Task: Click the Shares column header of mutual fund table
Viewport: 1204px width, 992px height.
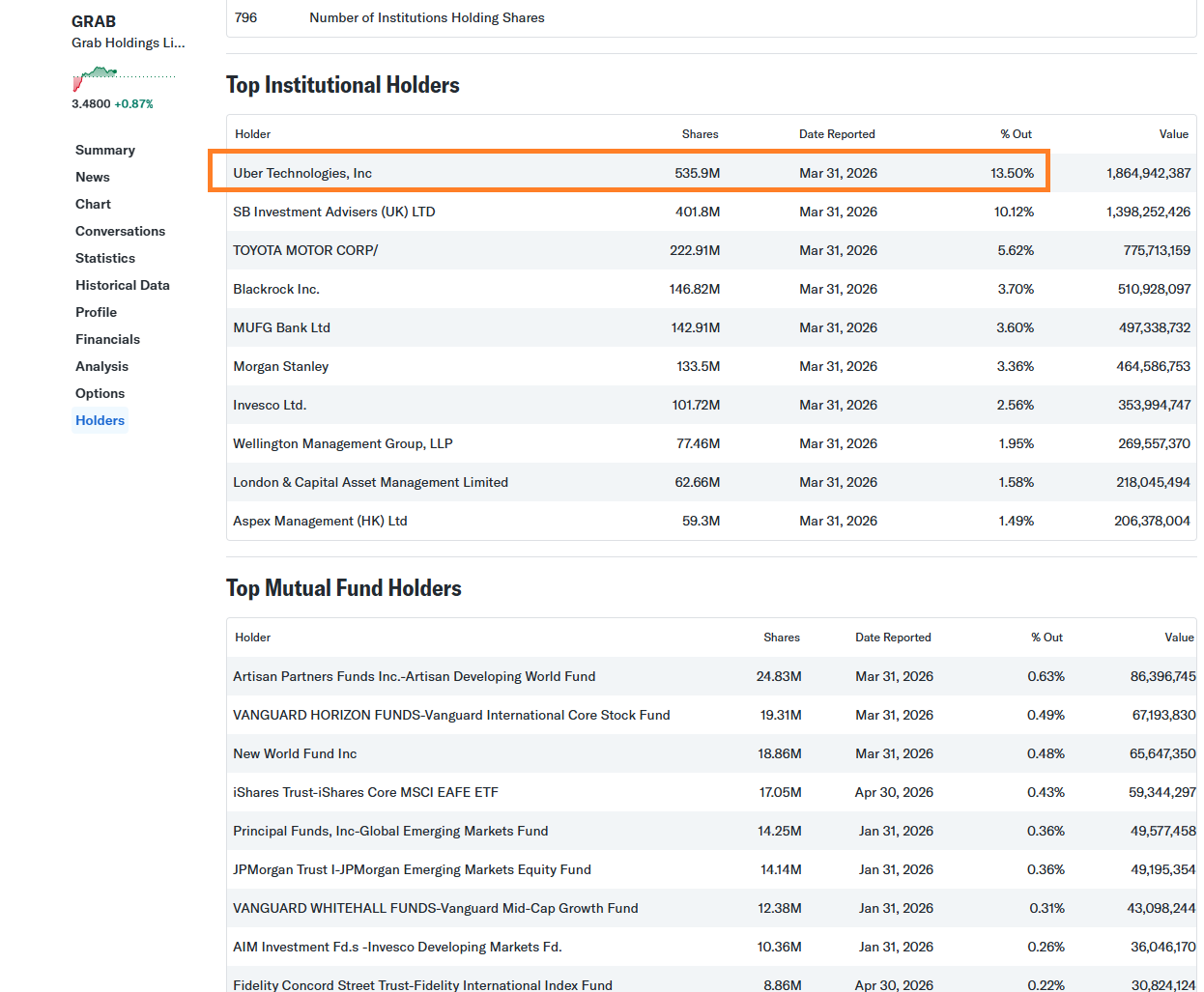Action: 782,638
